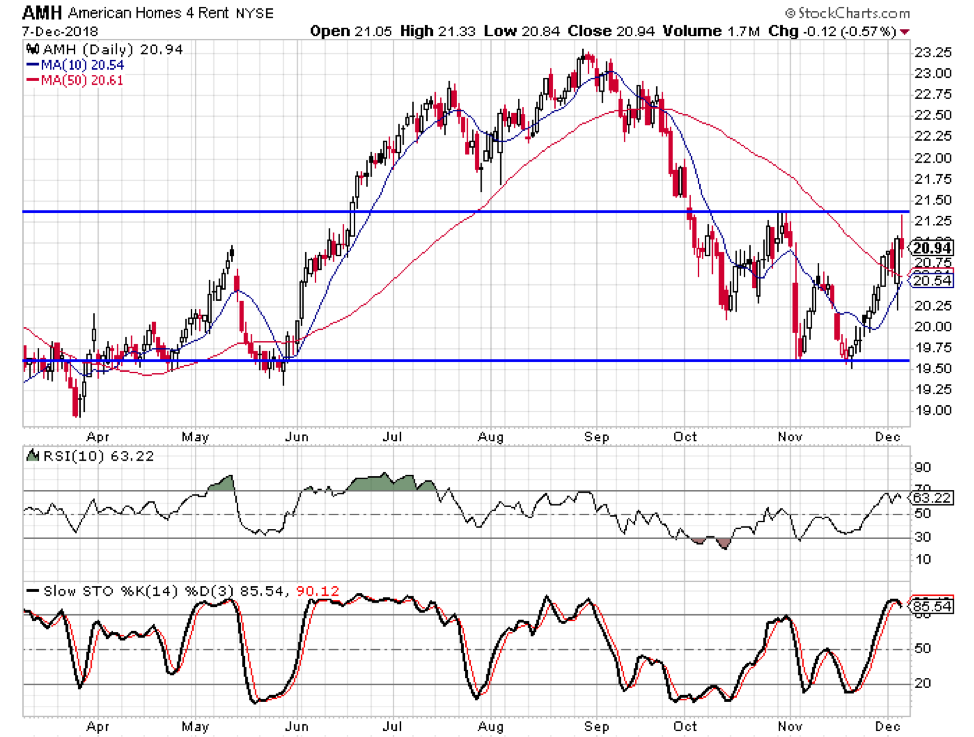
Task: Click the 7-Dec-2018 date label
Action: click(x=60, y=31)
